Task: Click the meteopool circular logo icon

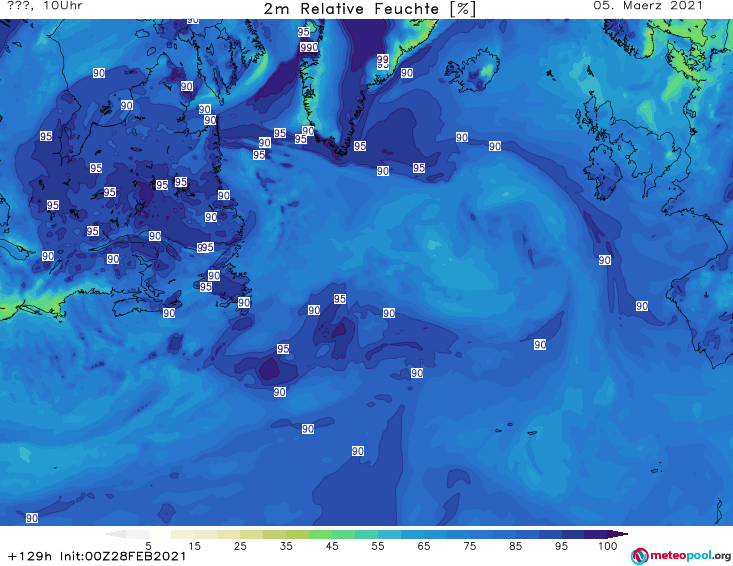Action: pos(639,556)
